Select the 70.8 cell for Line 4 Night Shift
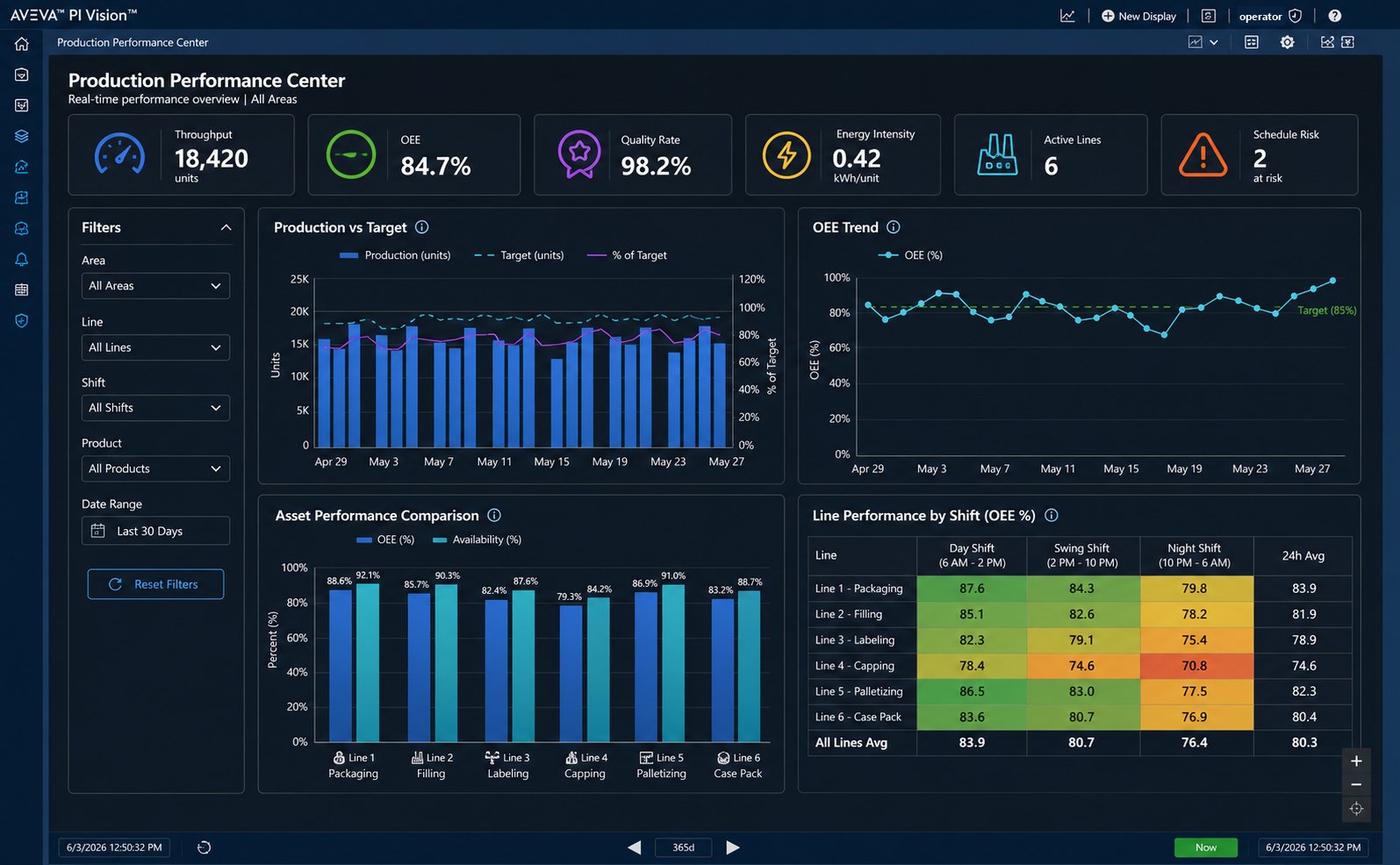 tap(1195, 666)
